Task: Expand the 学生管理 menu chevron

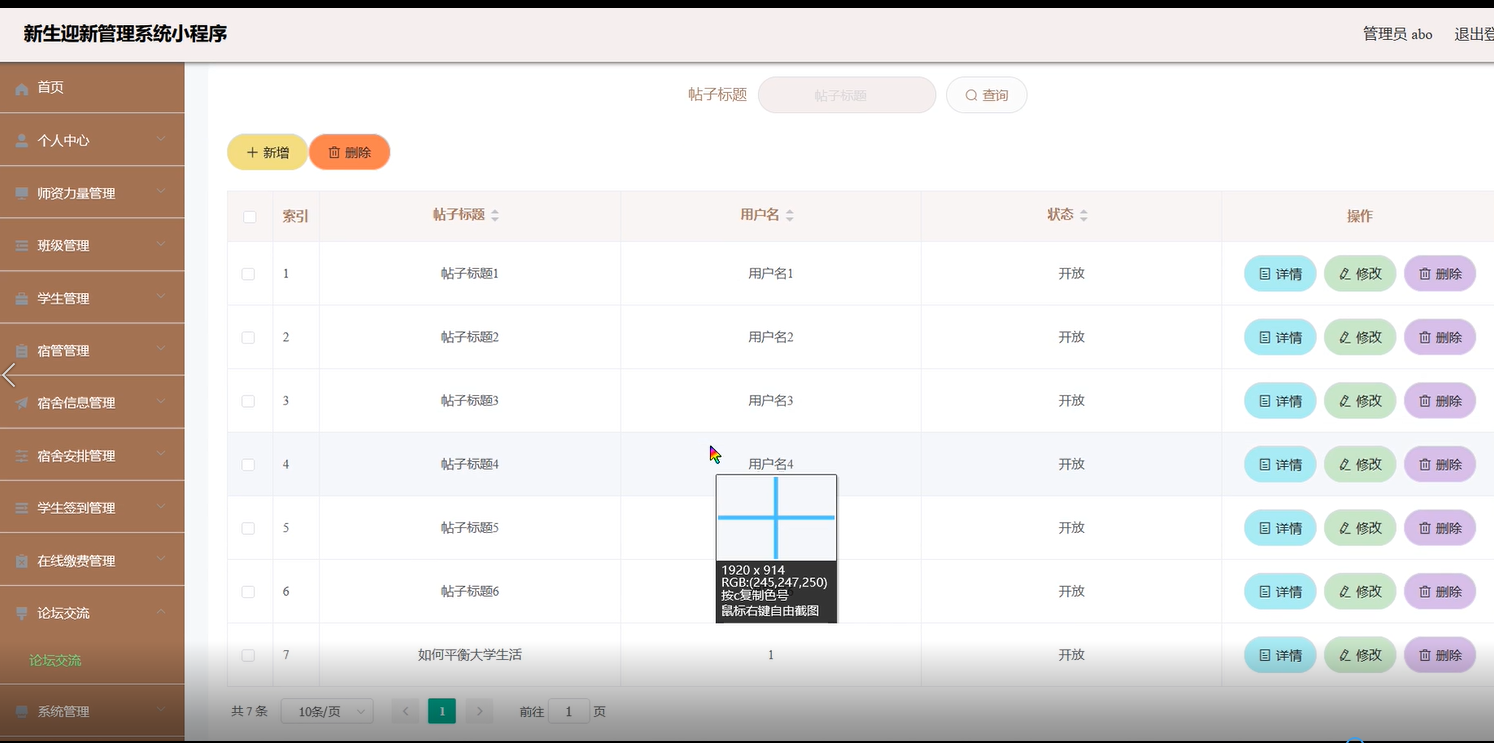Action: [162, 297]
